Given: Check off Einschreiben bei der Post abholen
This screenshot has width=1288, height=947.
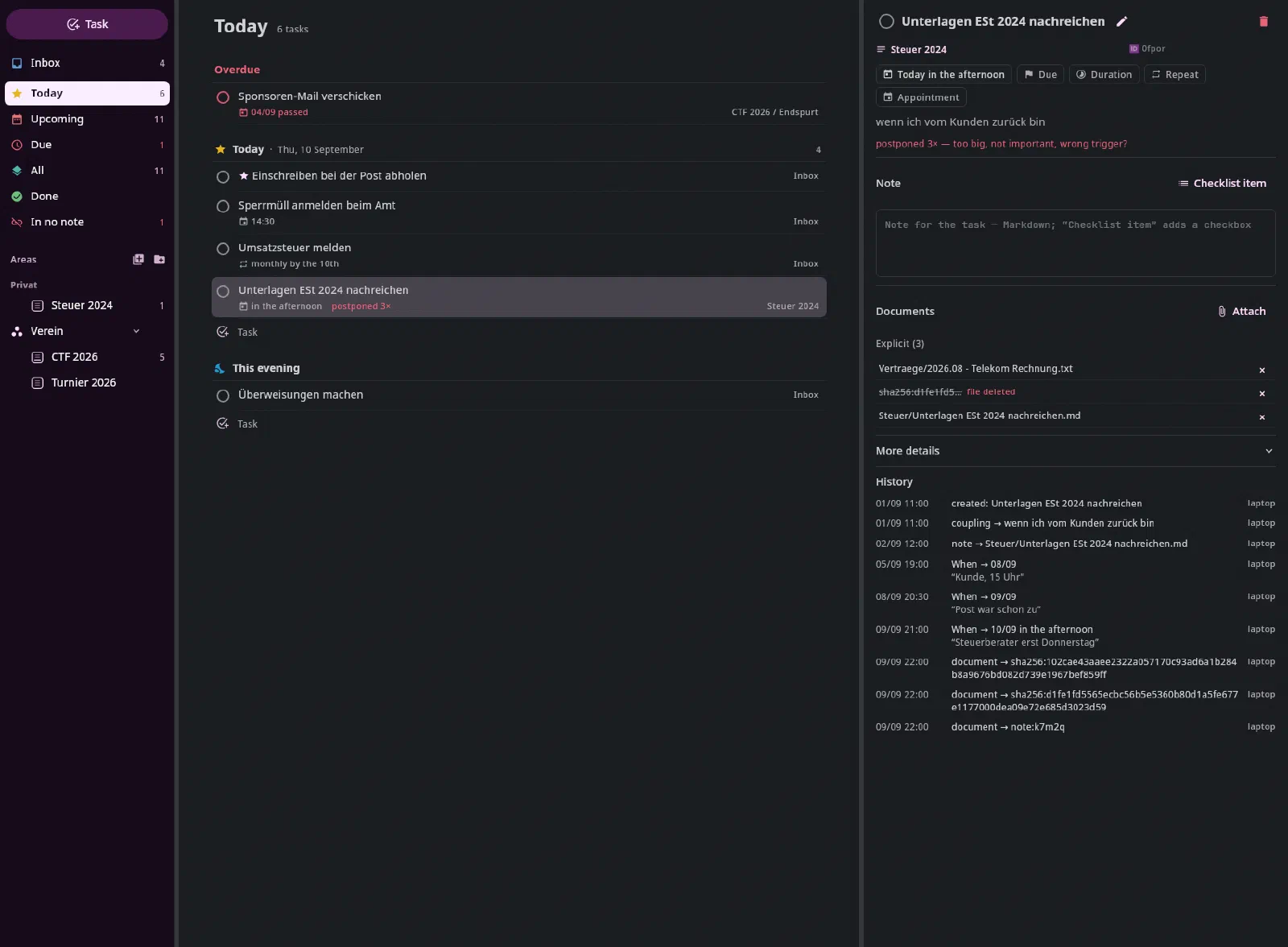Looking at the screenshot, I should point(223,177).
